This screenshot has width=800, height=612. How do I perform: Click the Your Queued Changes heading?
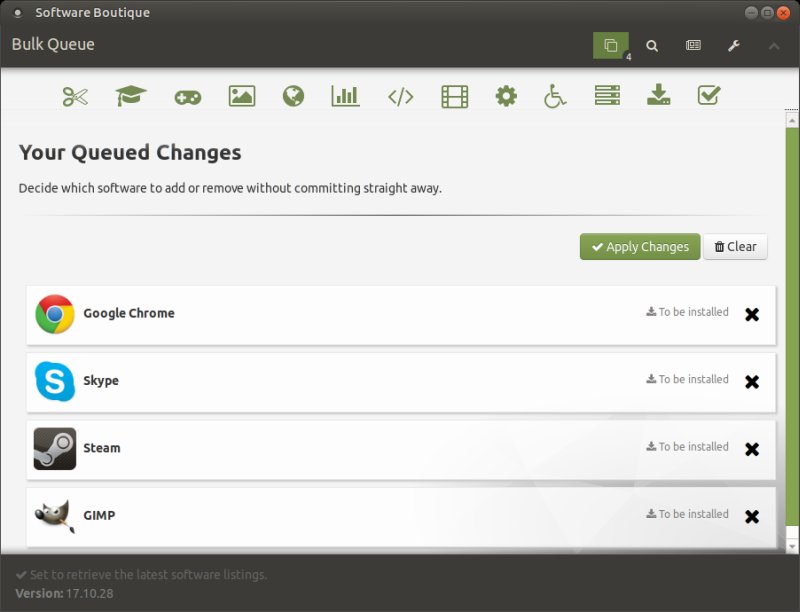pyautogui.click(x=130, y=152)
